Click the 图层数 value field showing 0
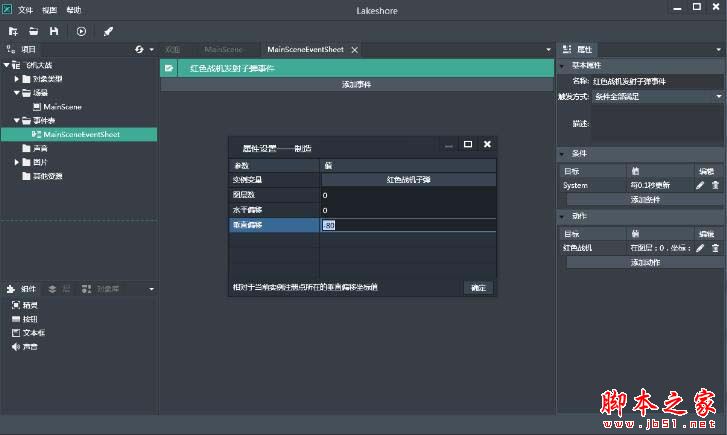The width and height of the screenshot is (727, 435). [408, 195]
